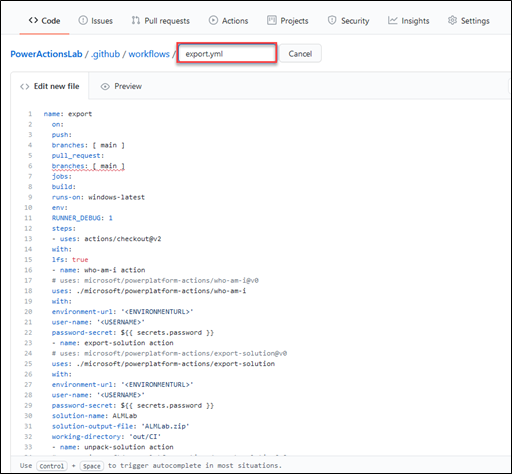Click 'pull_request:' code line
Viewport: 512px width, 474px height.
(x=78, y=156)
